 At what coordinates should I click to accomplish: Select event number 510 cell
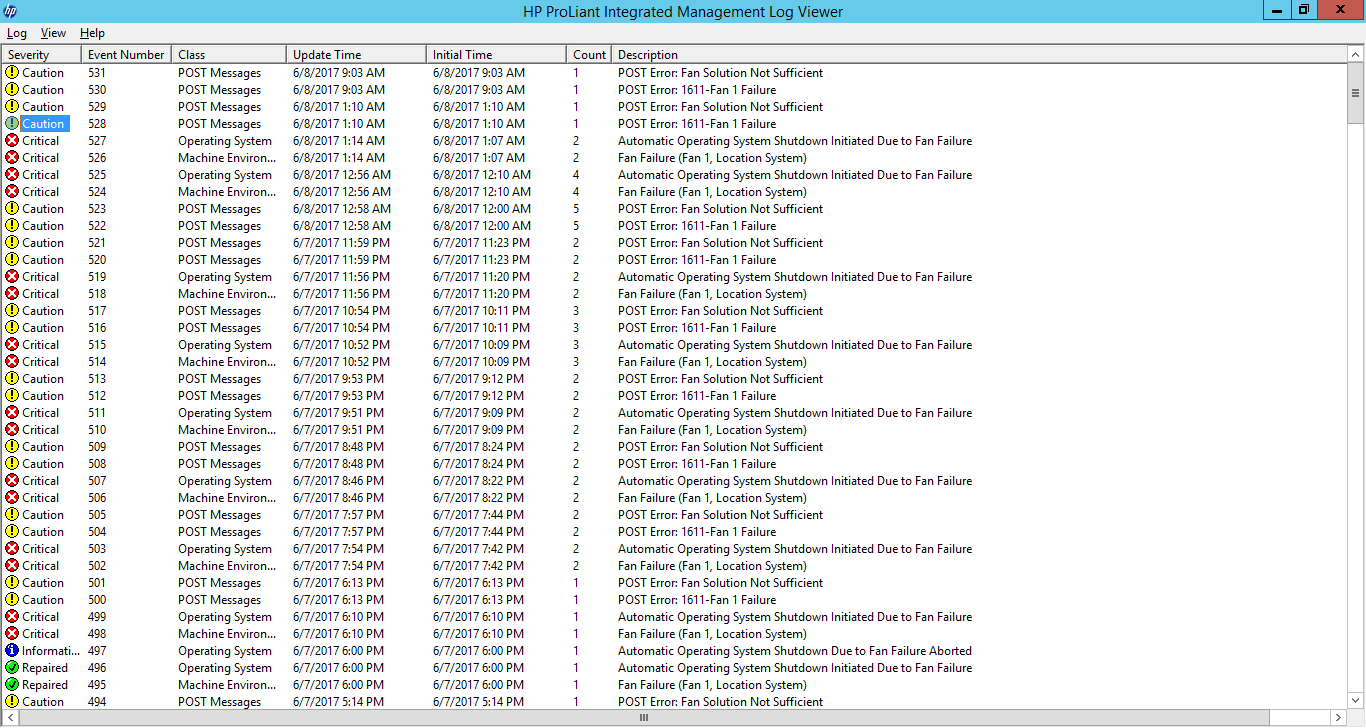click(97, 430)
